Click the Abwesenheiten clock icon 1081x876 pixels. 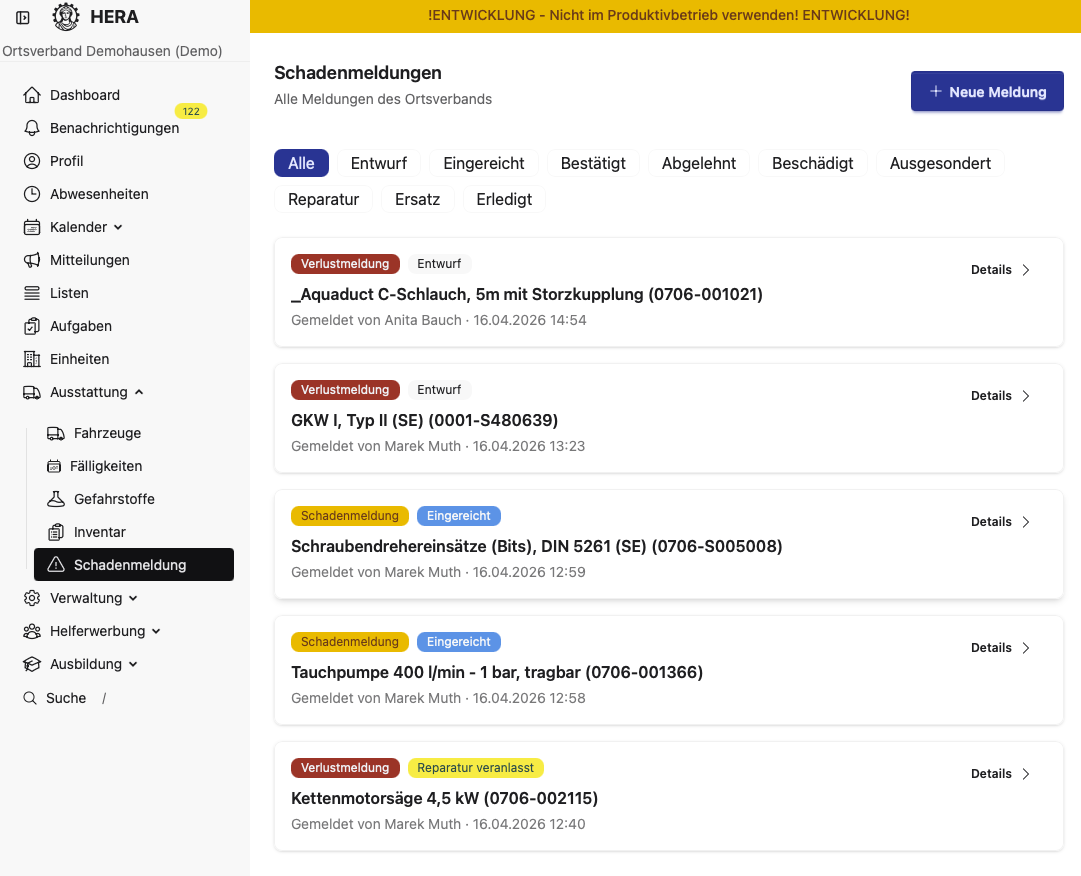(32, 194)
